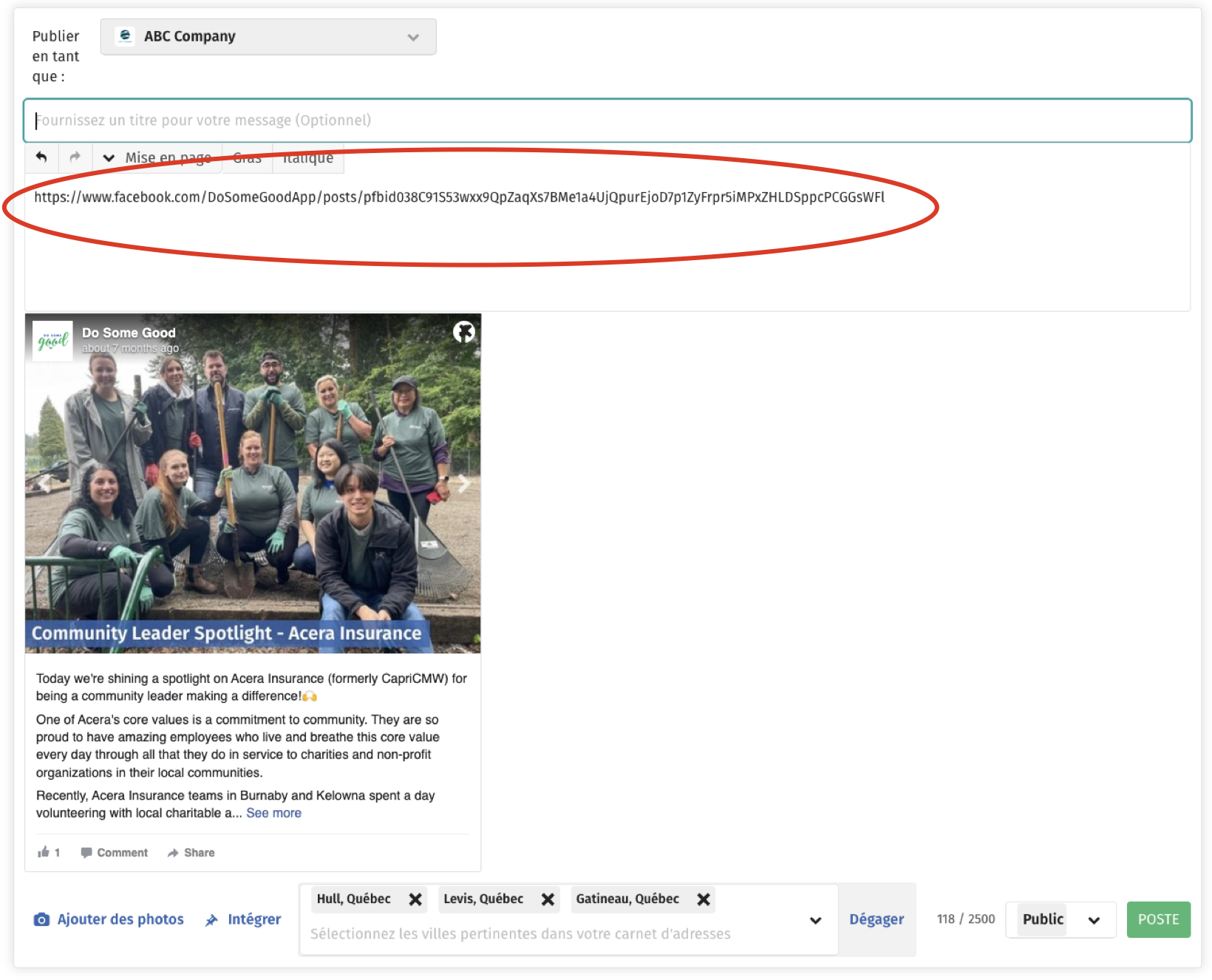1212x980 pixels.
Task: Click the 'about 7 months ago' timestamp
Action: pos(130,349)
